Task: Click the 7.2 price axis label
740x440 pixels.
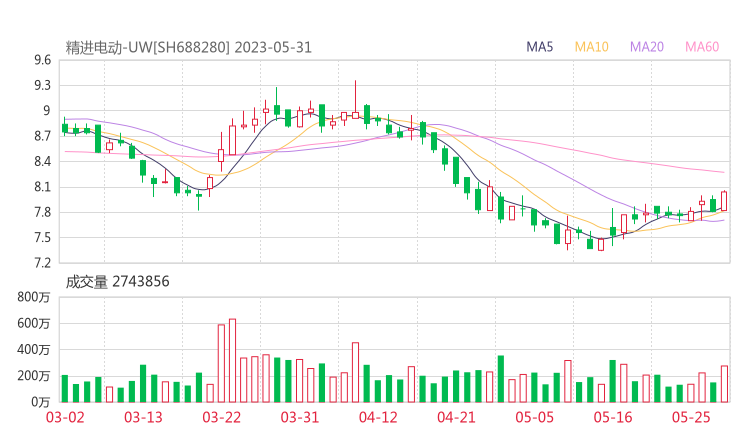Action: (x=42, y=263)
